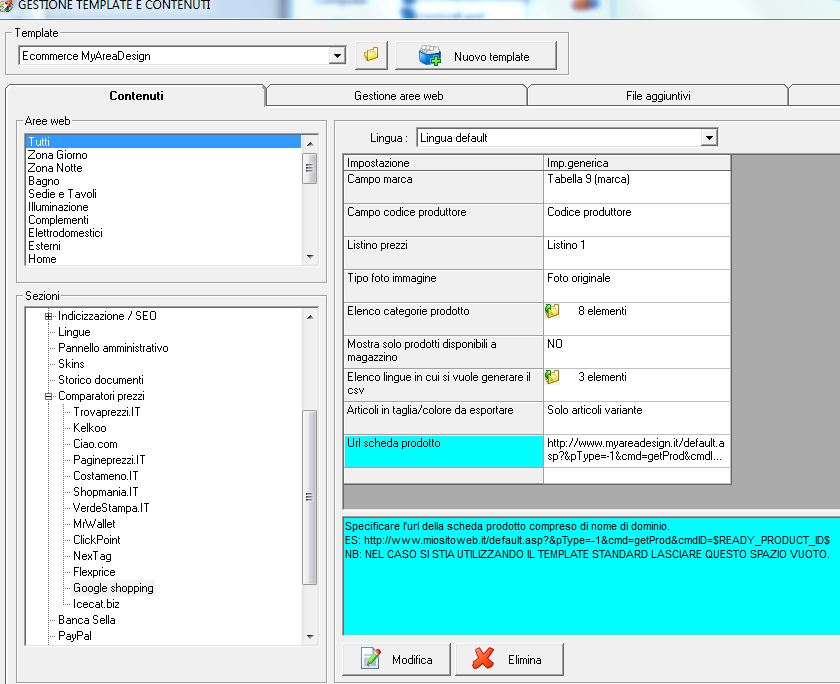Switch to the Gestione aree web tab
Image resolution: width=840 pixels, height=684 pixels.
click(398, 96)
